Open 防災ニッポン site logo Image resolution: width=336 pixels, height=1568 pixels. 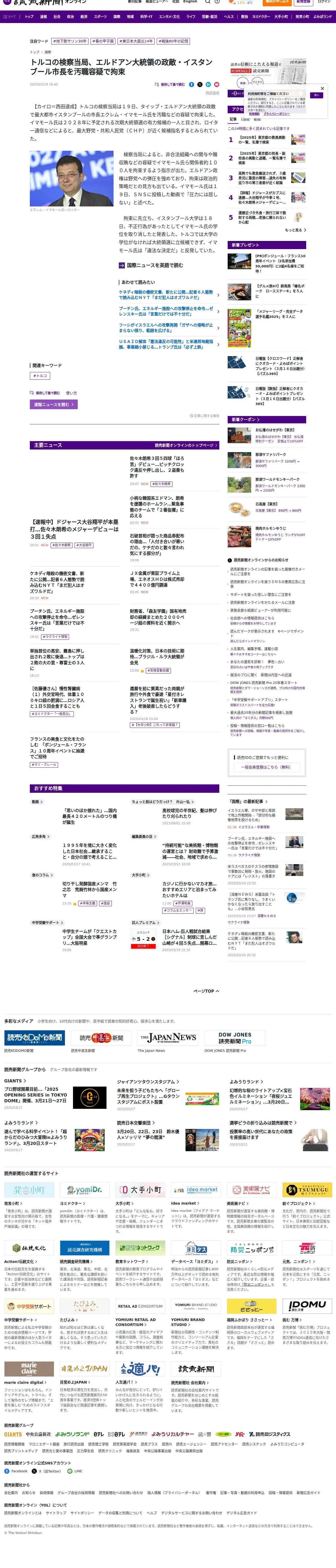tap(251, 1247)
